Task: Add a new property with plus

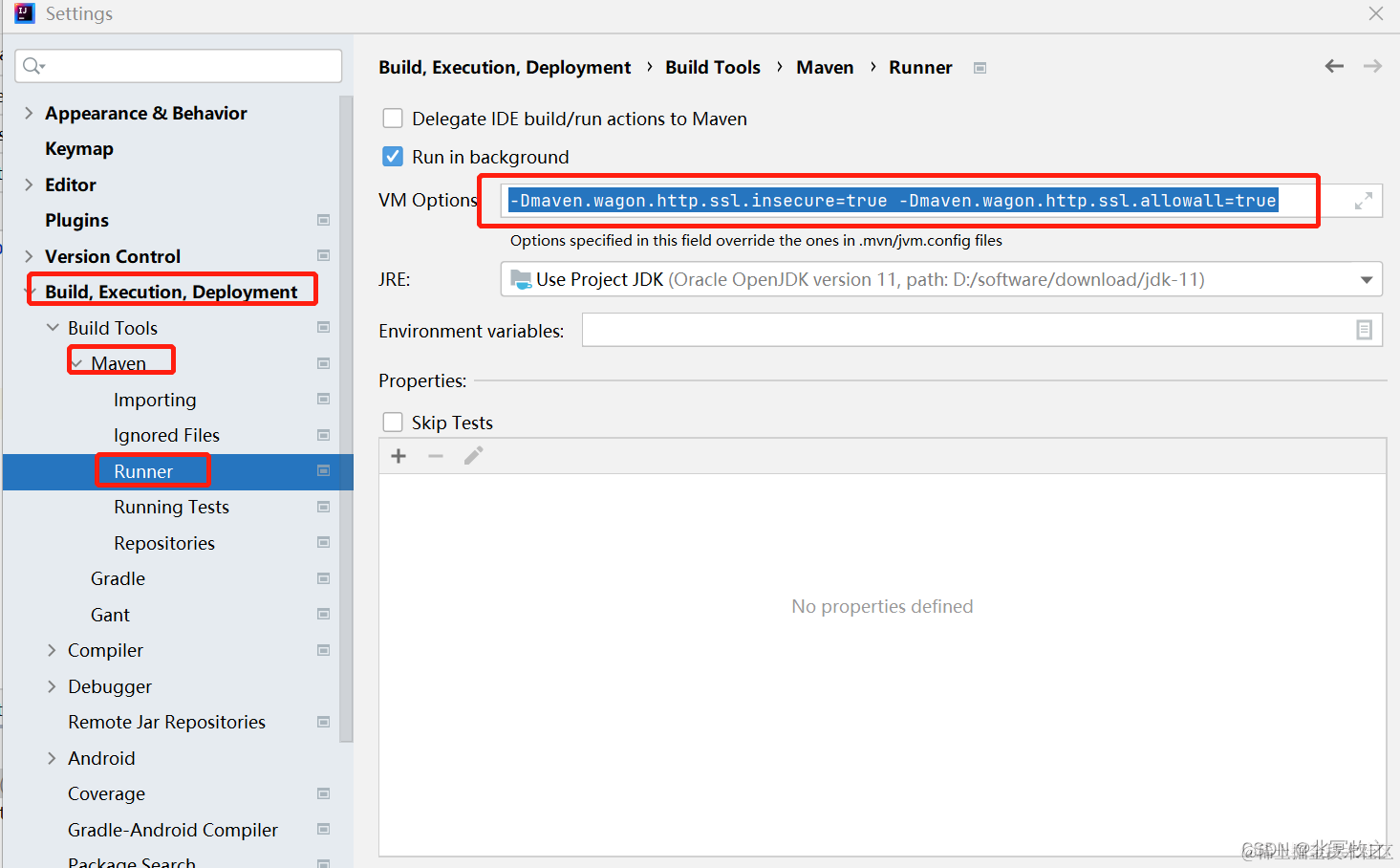Action: [398, 456]
